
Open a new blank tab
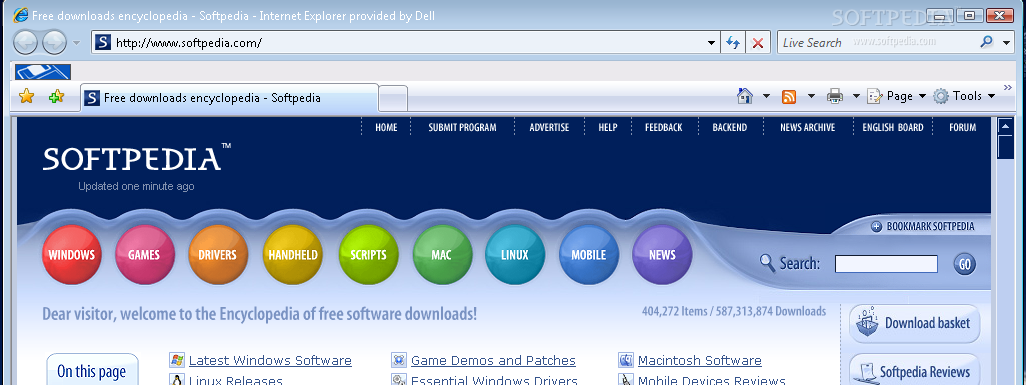(393, 99)
